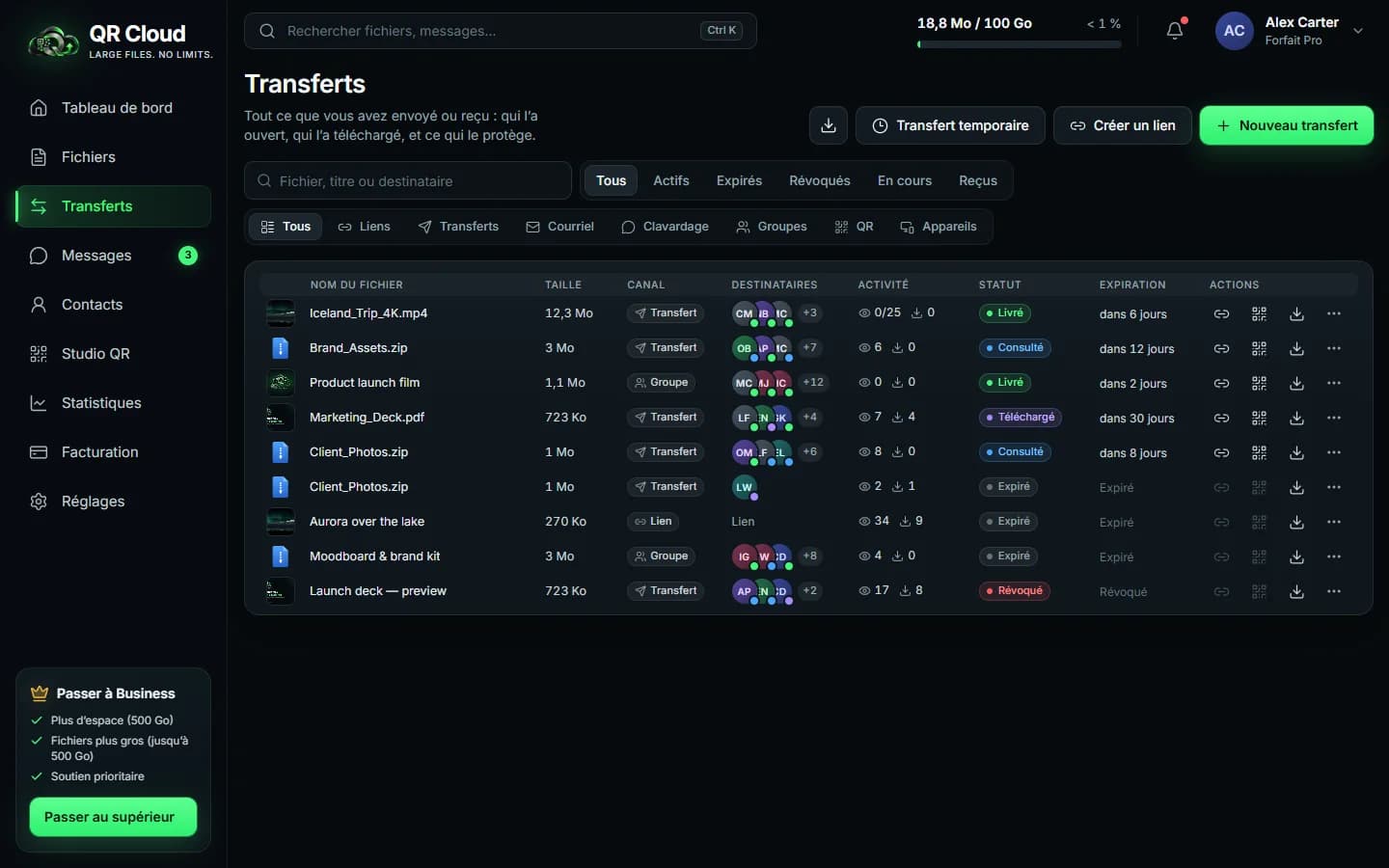Viewport: 1389px width, 868px height.
Task: Focus the Rechercher fichiers, messages search box
Action: (x=500, y=31)
